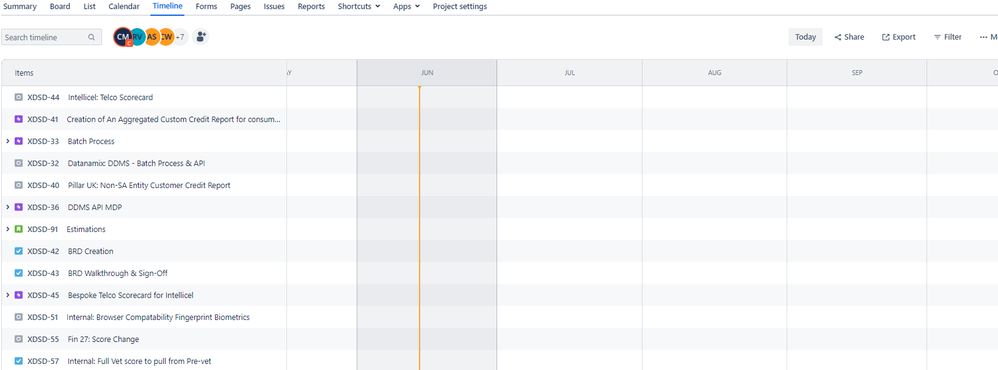The image size is (998, 370).
Task: Open the Calendar tab
Action: coord(124,6)
